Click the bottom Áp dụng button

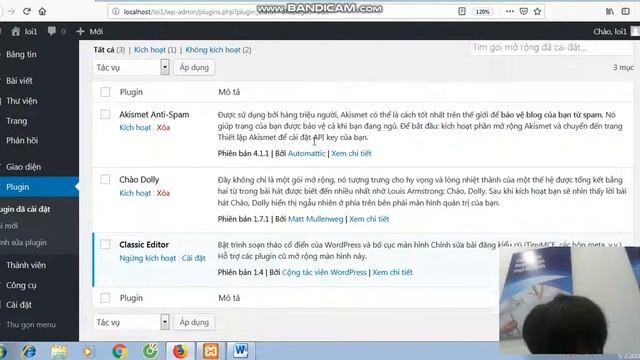[x=194, y=322]
